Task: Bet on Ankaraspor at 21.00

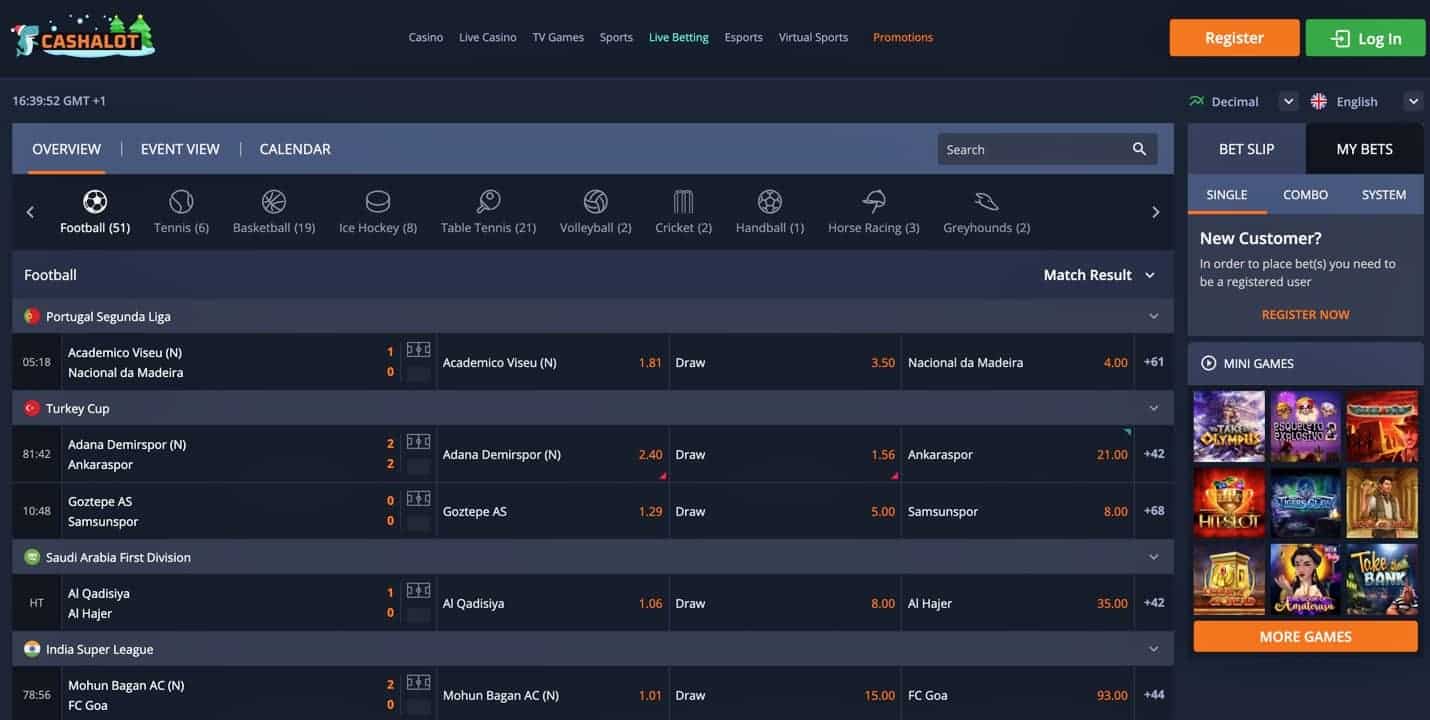Action: coord(1018,454)
